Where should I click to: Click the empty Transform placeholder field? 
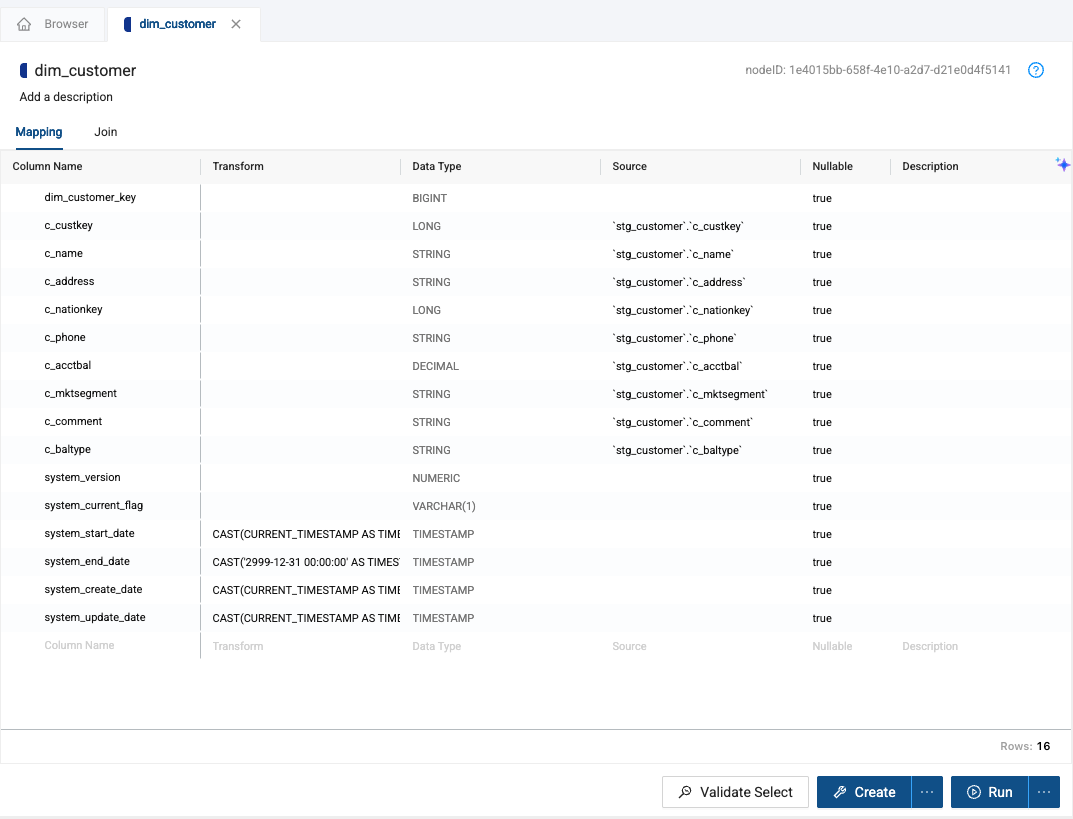point(237,647)
